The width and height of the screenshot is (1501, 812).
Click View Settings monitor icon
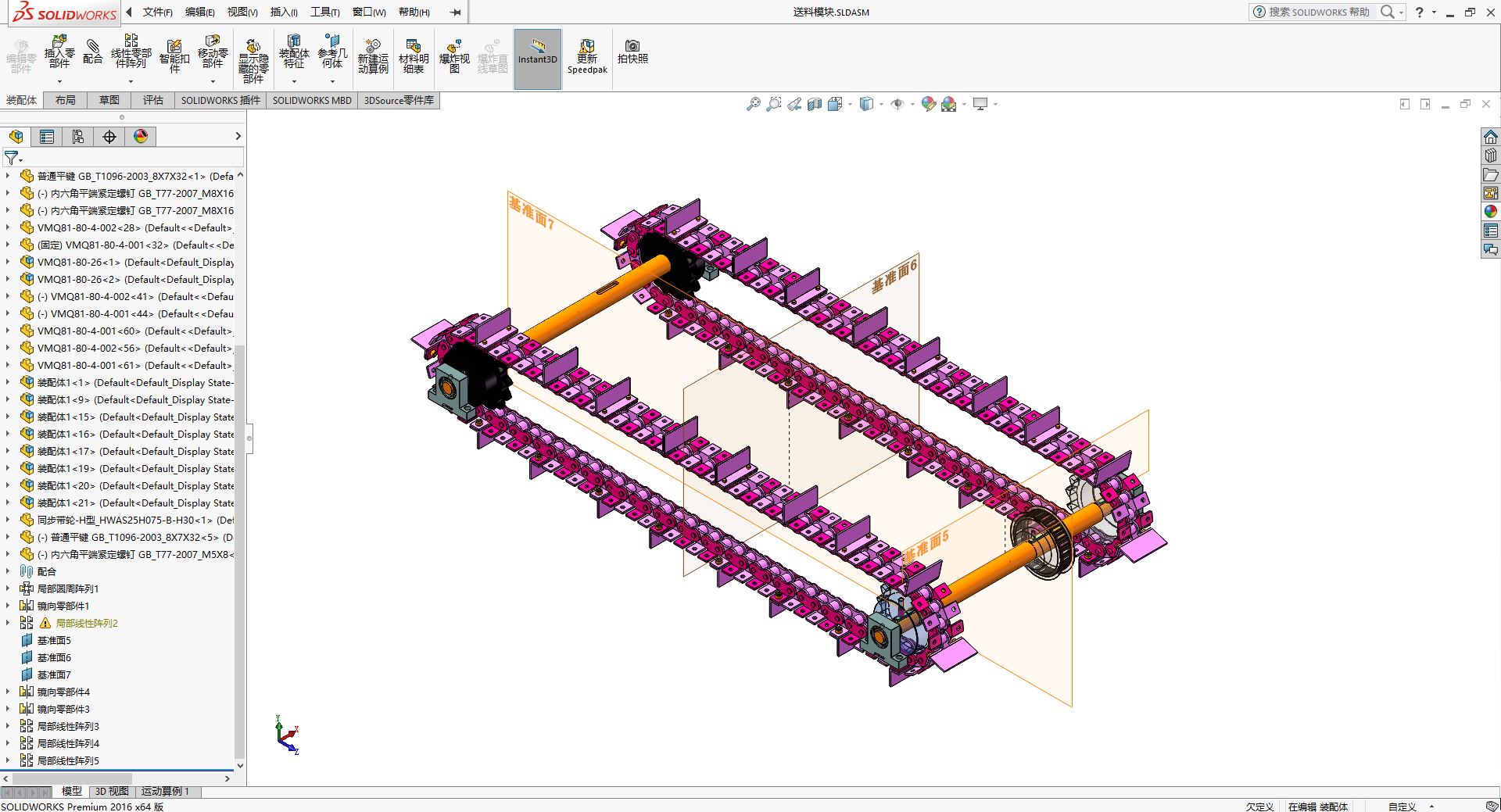980,104
